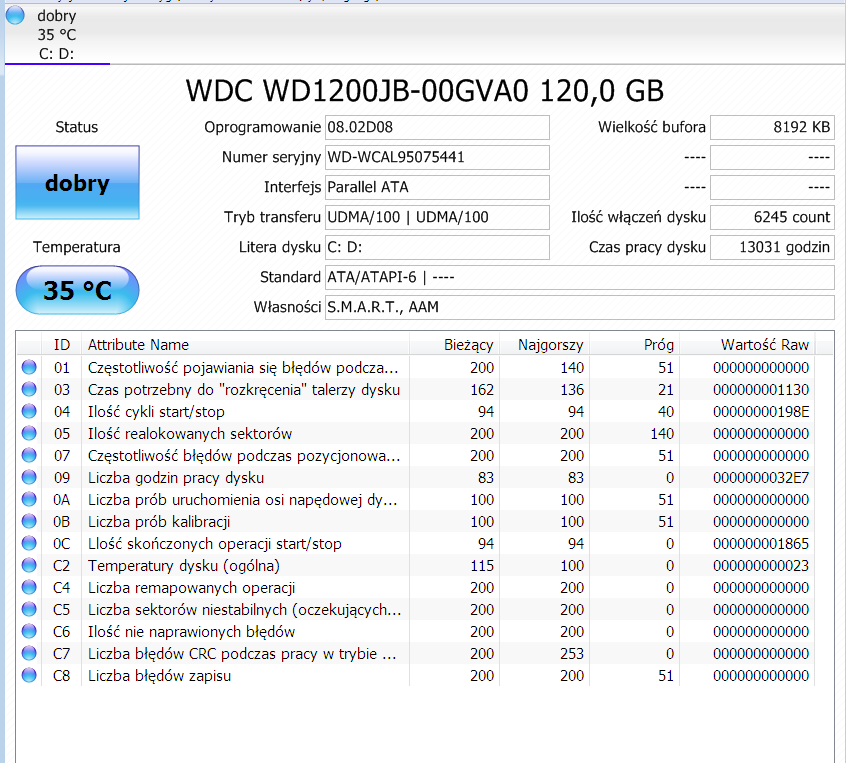Click raw value 000000001865 in row 0C
This screenshot has width=846, height=763.
pyautogui.click(x=761, y=543)
